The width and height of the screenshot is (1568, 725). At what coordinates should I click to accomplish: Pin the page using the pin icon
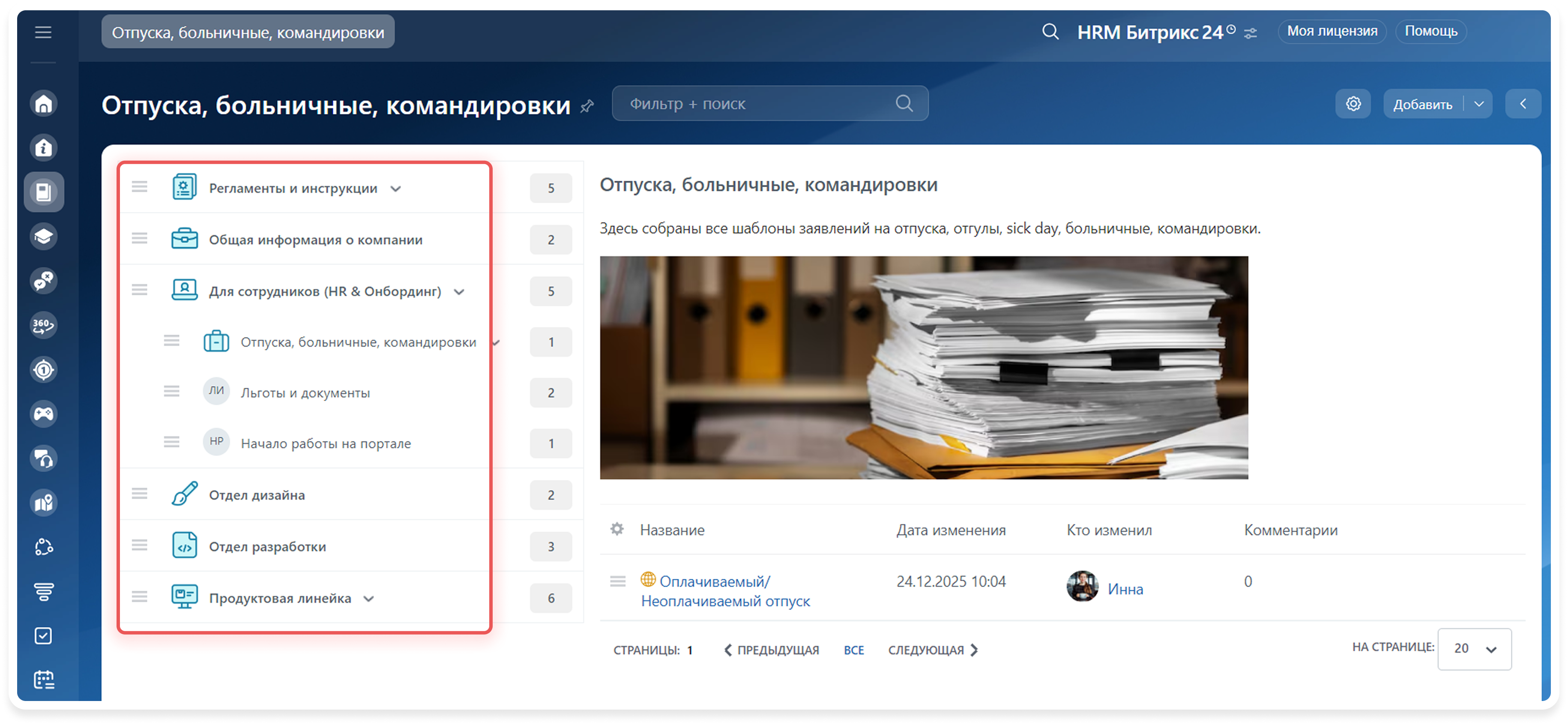tap(587, 107)
